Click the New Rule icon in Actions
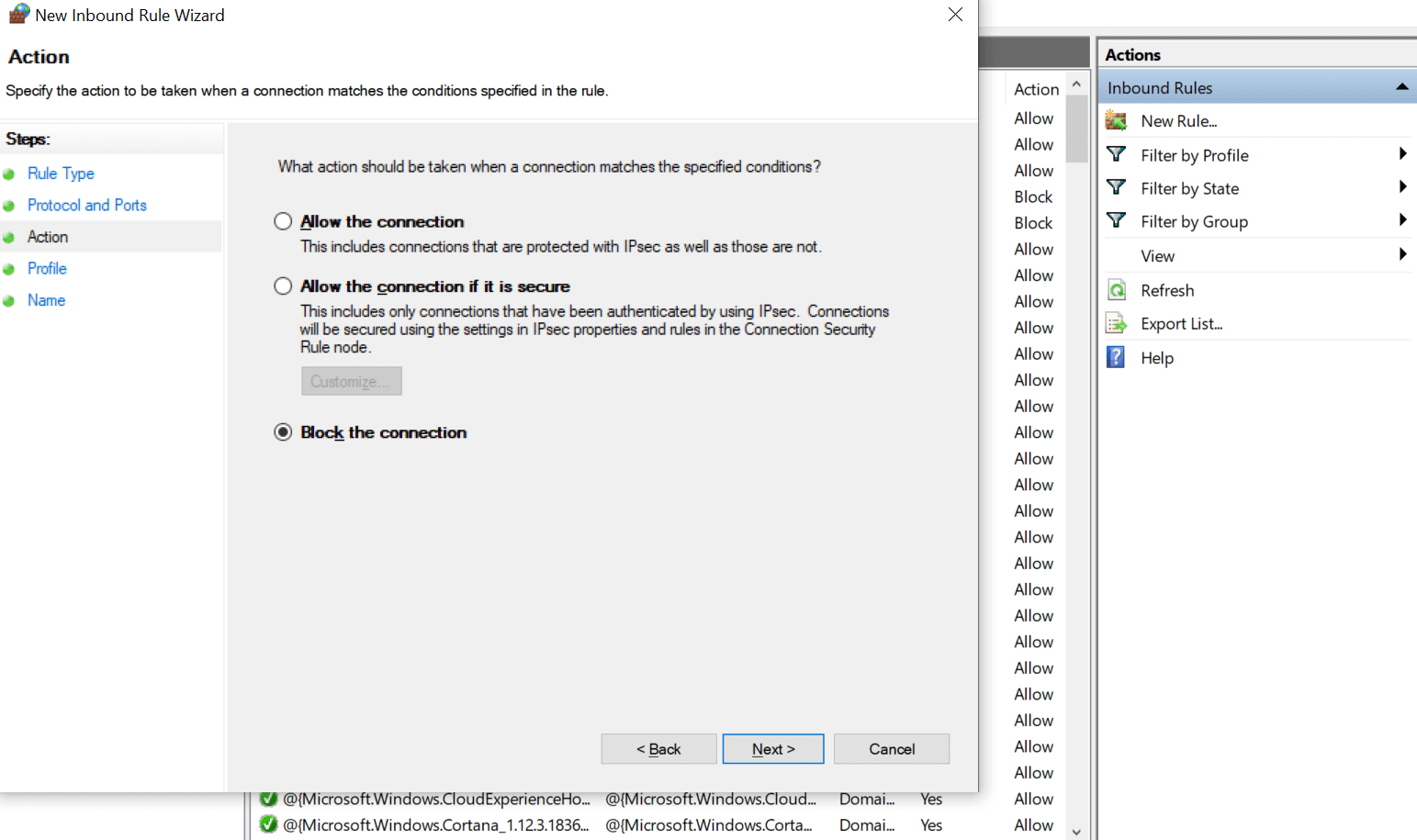1417x840 pixels. point(1116,120)
